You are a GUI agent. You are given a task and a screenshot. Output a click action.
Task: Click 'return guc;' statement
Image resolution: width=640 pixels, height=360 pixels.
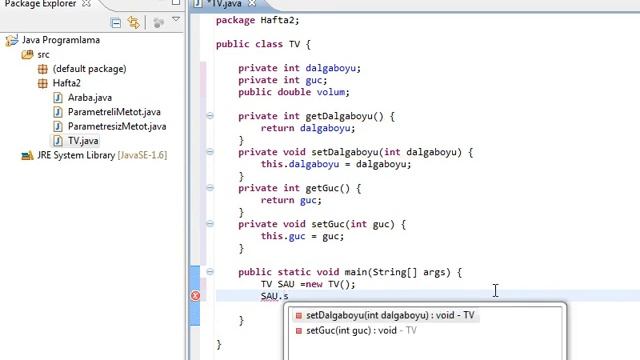[x=291, y=200]
